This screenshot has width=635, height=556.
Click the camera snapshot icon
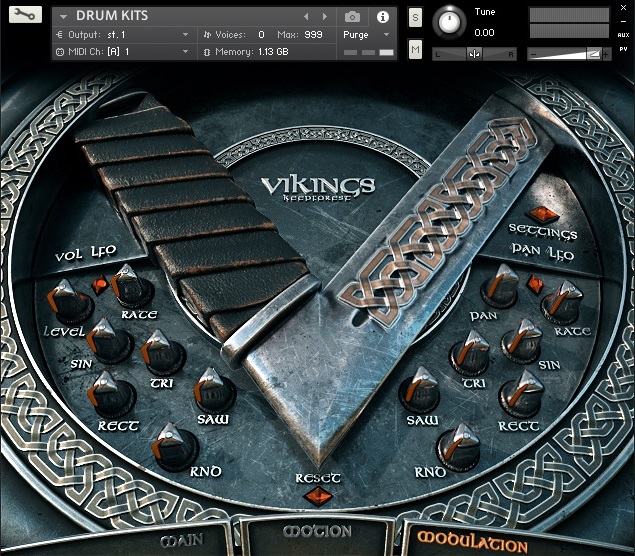(x=352, y=17)
